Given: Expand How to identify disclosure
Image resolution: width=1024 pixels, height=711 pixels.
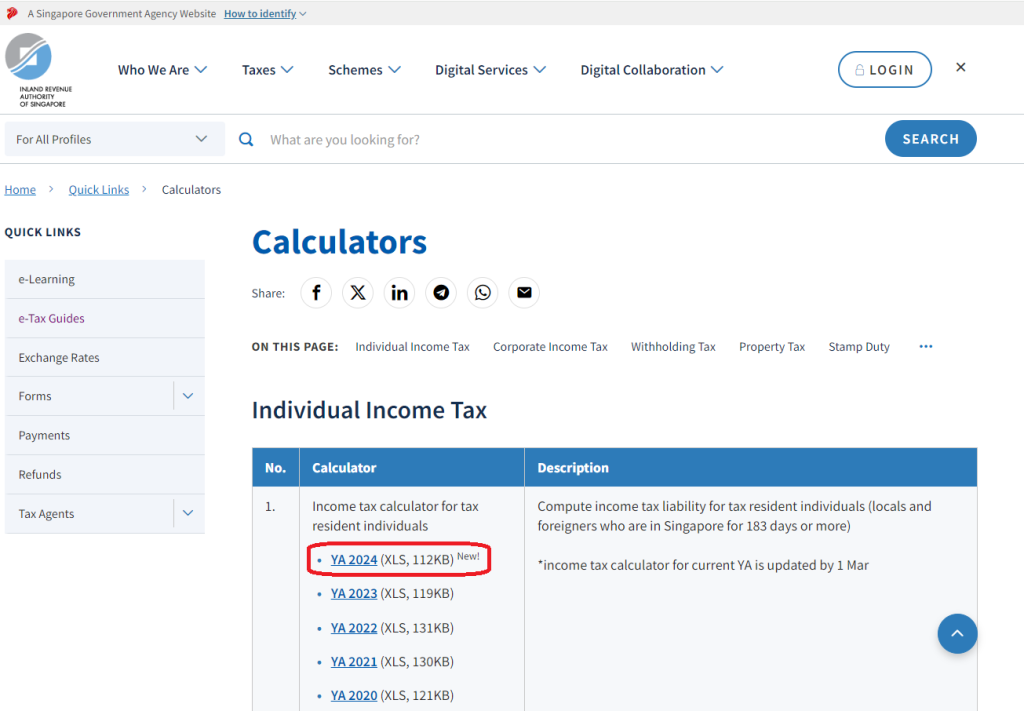Looking at the screenshot, I should [x=265, y=14].
